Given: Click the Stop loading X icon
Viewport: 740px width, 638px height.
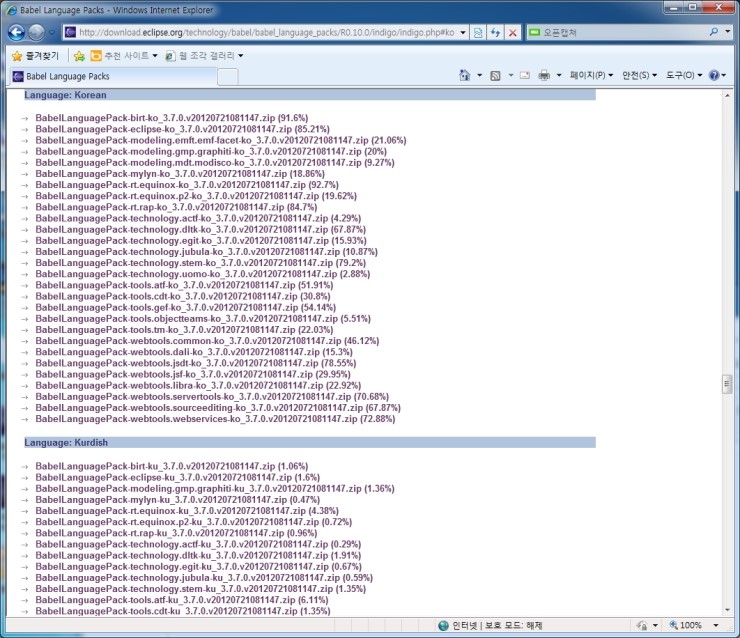Looking at the screenshot, I should pyautogui.click(x=513, y=32).
